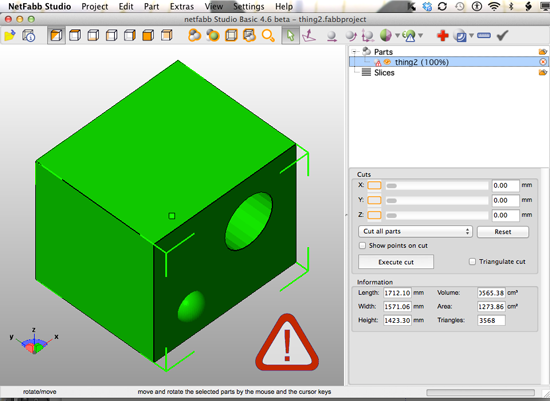The height and width of the screenshot is (401, 550).
Task: Click the Z cut value field
Action: tap(505, 215)
